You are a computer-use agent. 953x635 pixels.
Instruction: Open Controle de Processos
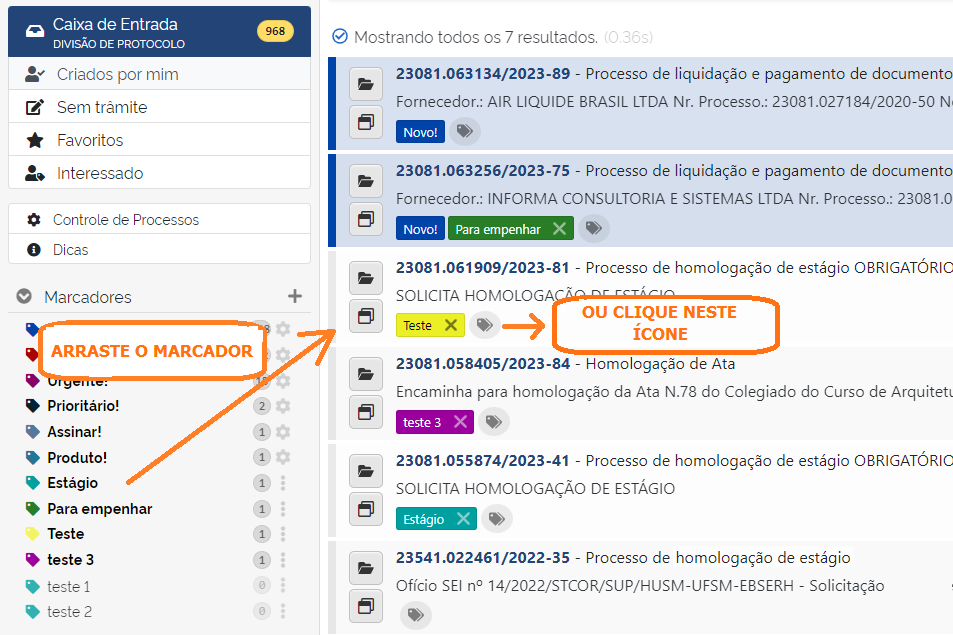pos(125,220)
